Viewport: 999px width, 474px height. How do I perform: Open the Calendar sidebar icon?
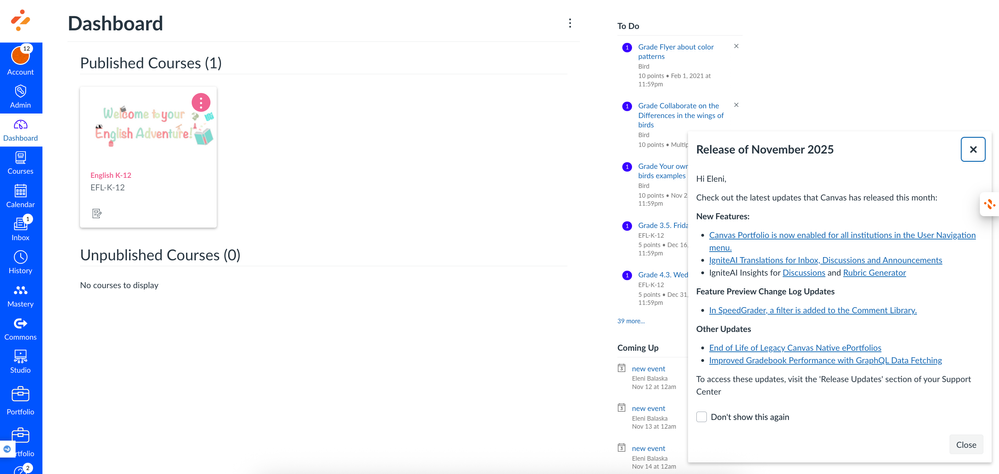click(20, 195)
